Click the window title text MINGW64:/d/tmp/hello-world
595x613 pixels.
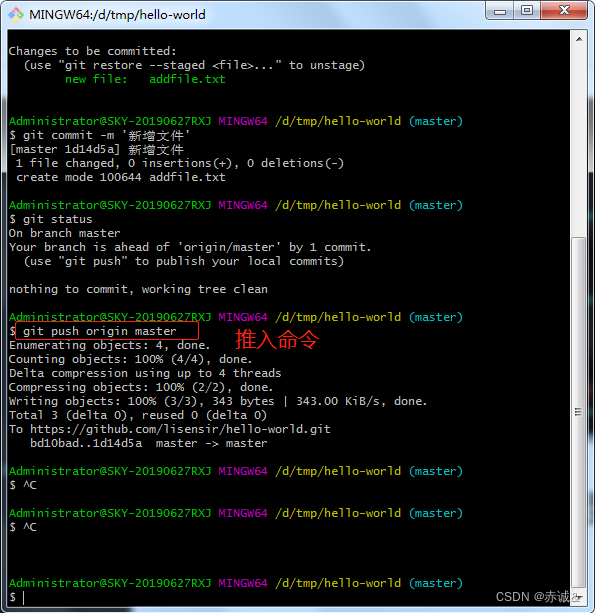tap(117, 15)
